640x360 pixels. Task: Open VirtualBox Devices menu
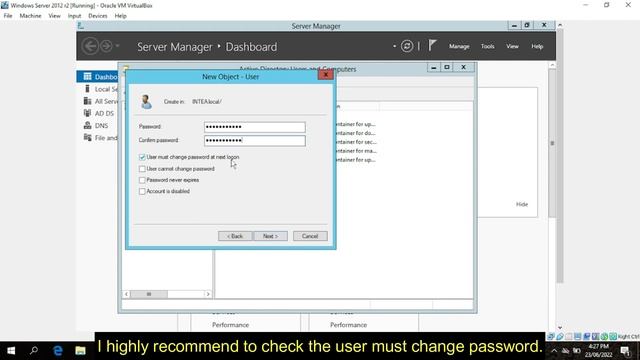pyautogui.click(x=98, y=16)
